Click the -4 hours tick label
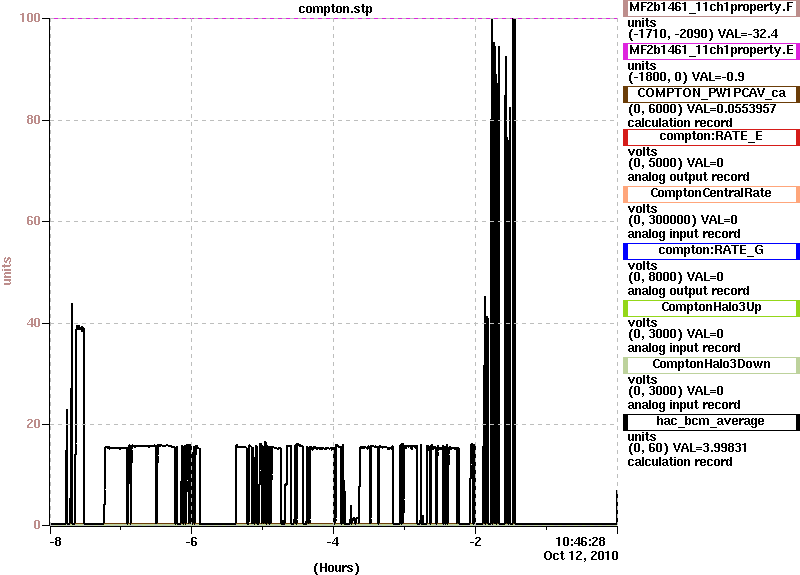 (x=333, y=541)
